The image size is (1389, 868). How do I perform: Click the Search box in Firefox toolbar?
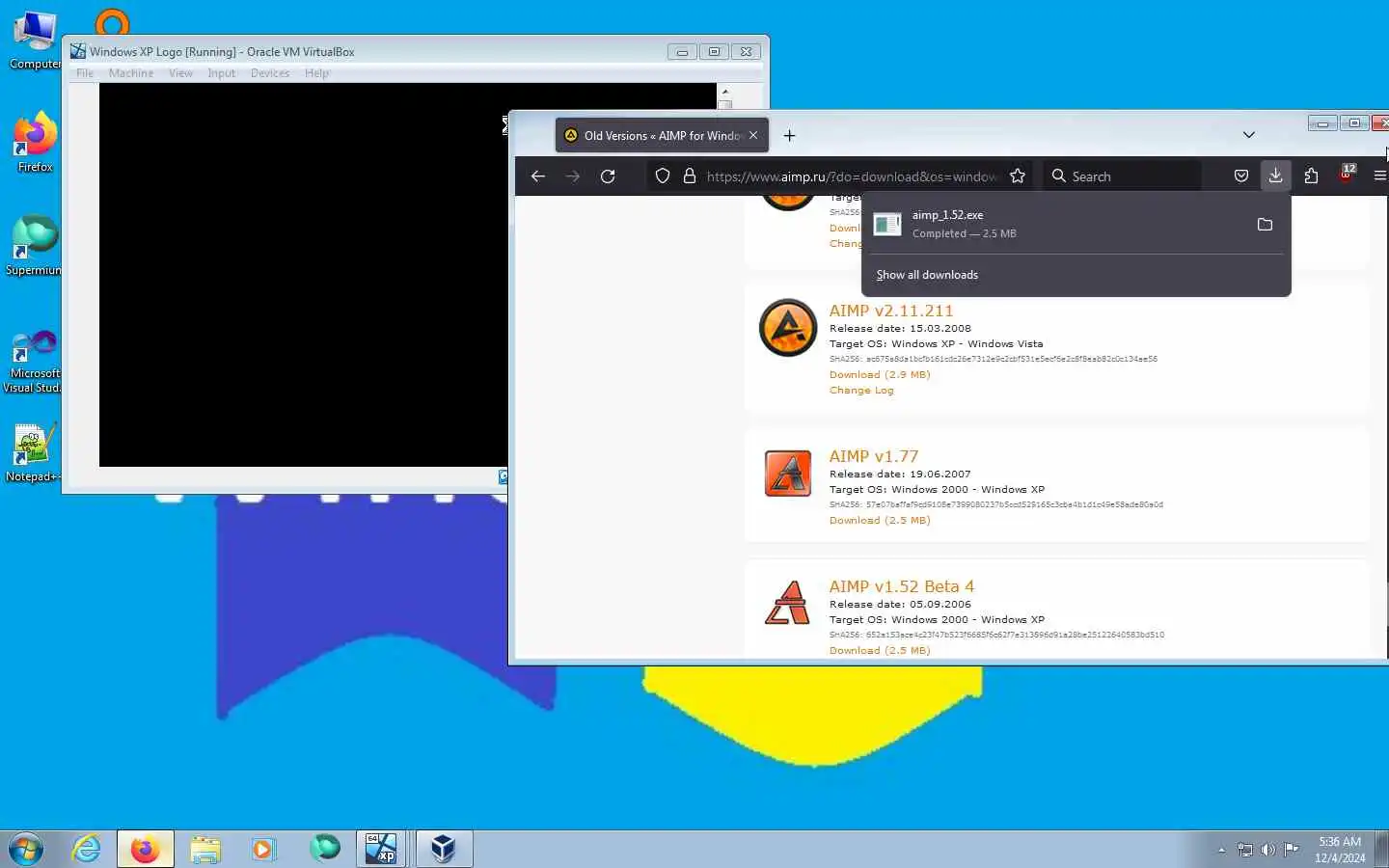tap(1123, 176)
